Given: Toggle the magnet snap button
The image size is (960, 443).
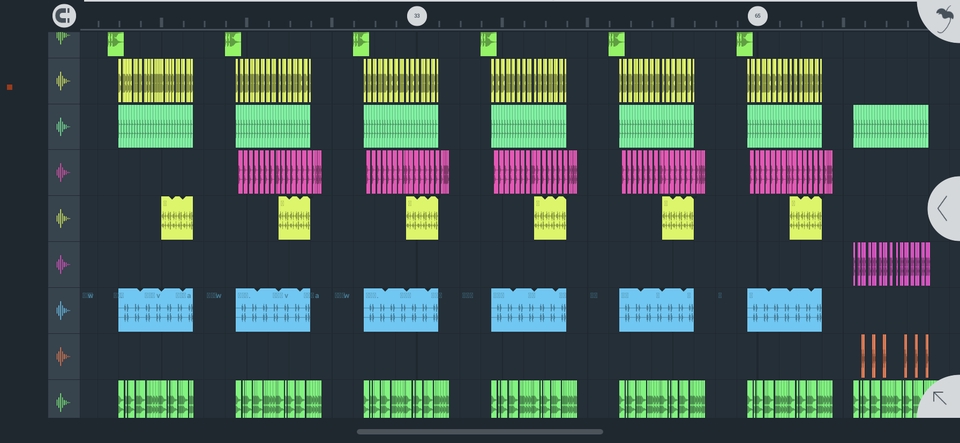Looking at the screenshot, I should pyautogui.click(x=64, y=16).
